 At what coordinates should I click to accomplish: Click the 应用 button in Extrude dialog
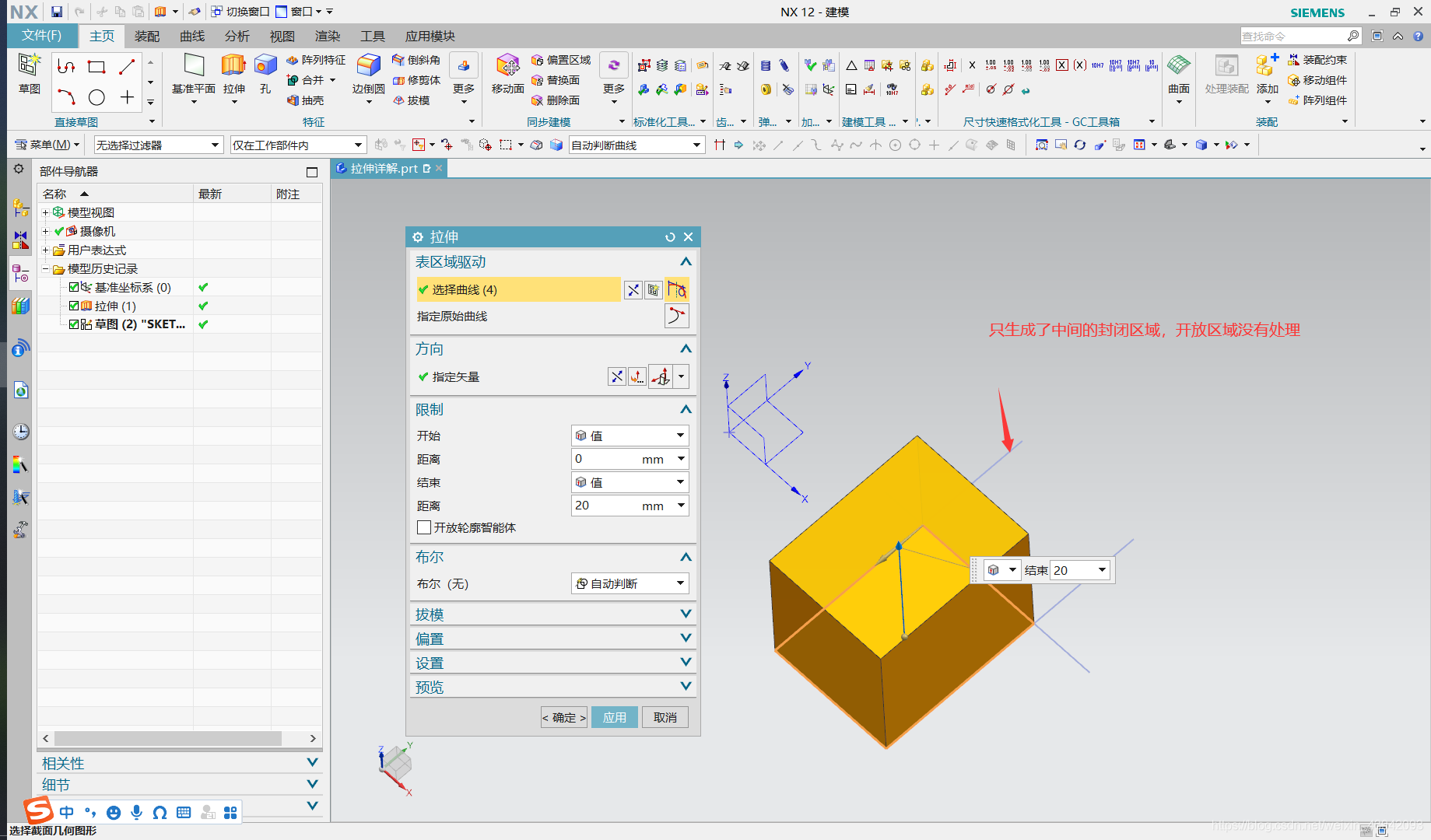[615, 716]
